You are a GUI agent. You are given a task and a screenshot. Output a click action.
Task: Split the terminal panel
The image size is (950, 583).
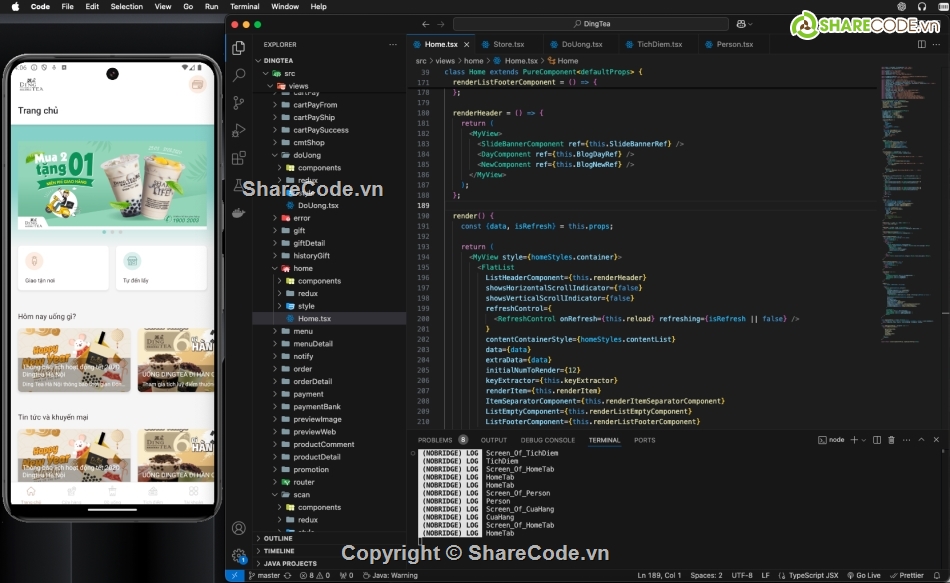click(x=877, y=440)
